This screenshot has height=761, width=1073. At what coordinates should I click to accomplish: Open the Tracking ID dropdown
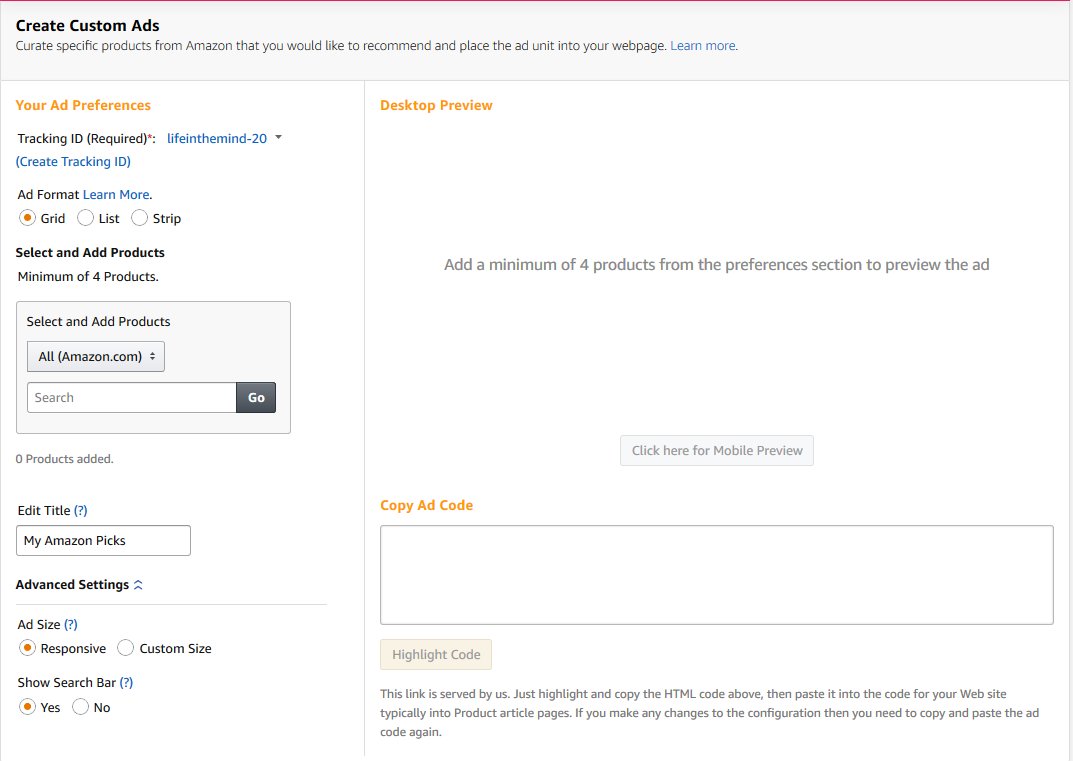[278, 139]
